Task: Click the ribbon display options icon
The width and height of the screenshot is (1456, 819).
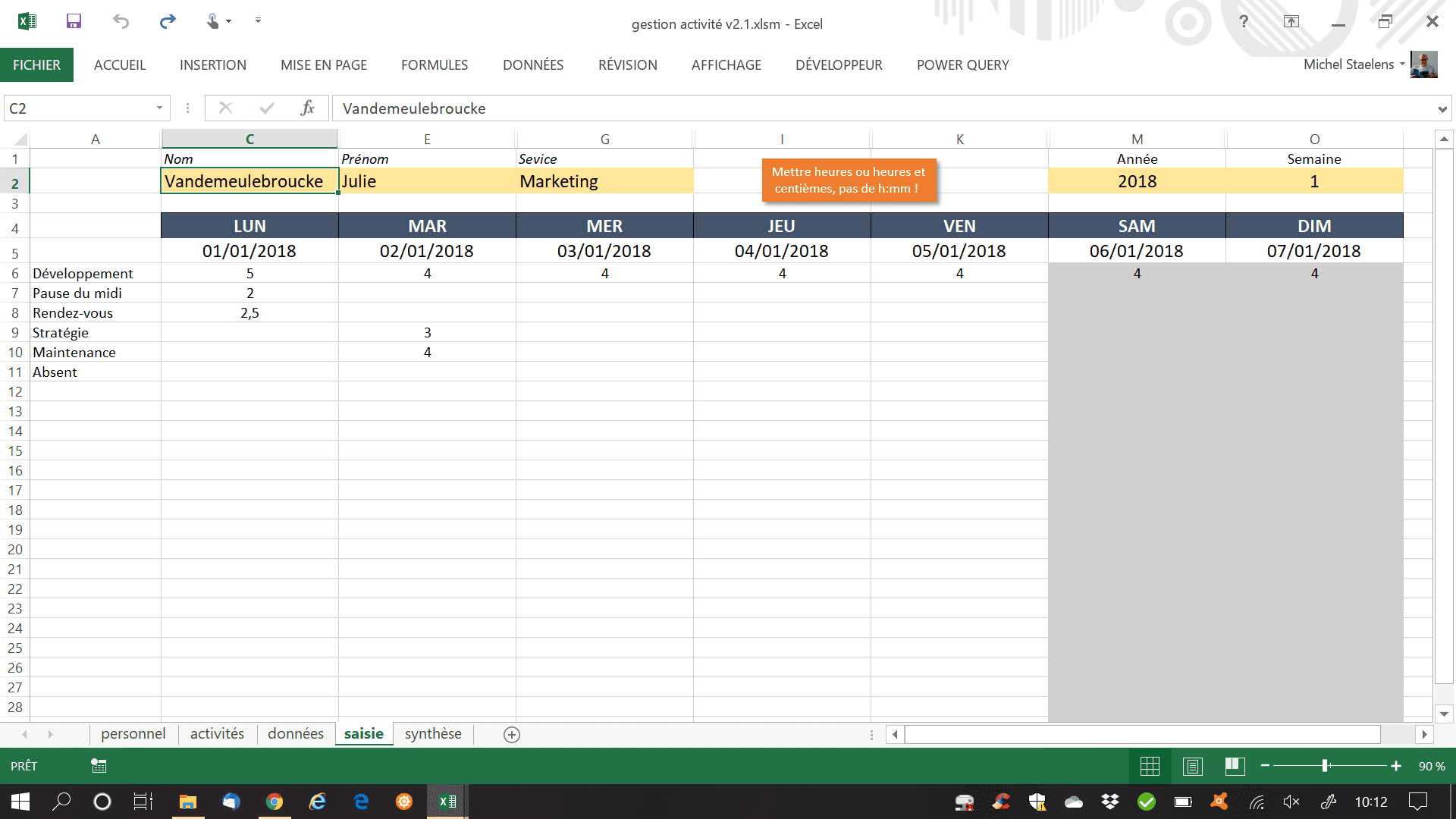Action: 1291,21
